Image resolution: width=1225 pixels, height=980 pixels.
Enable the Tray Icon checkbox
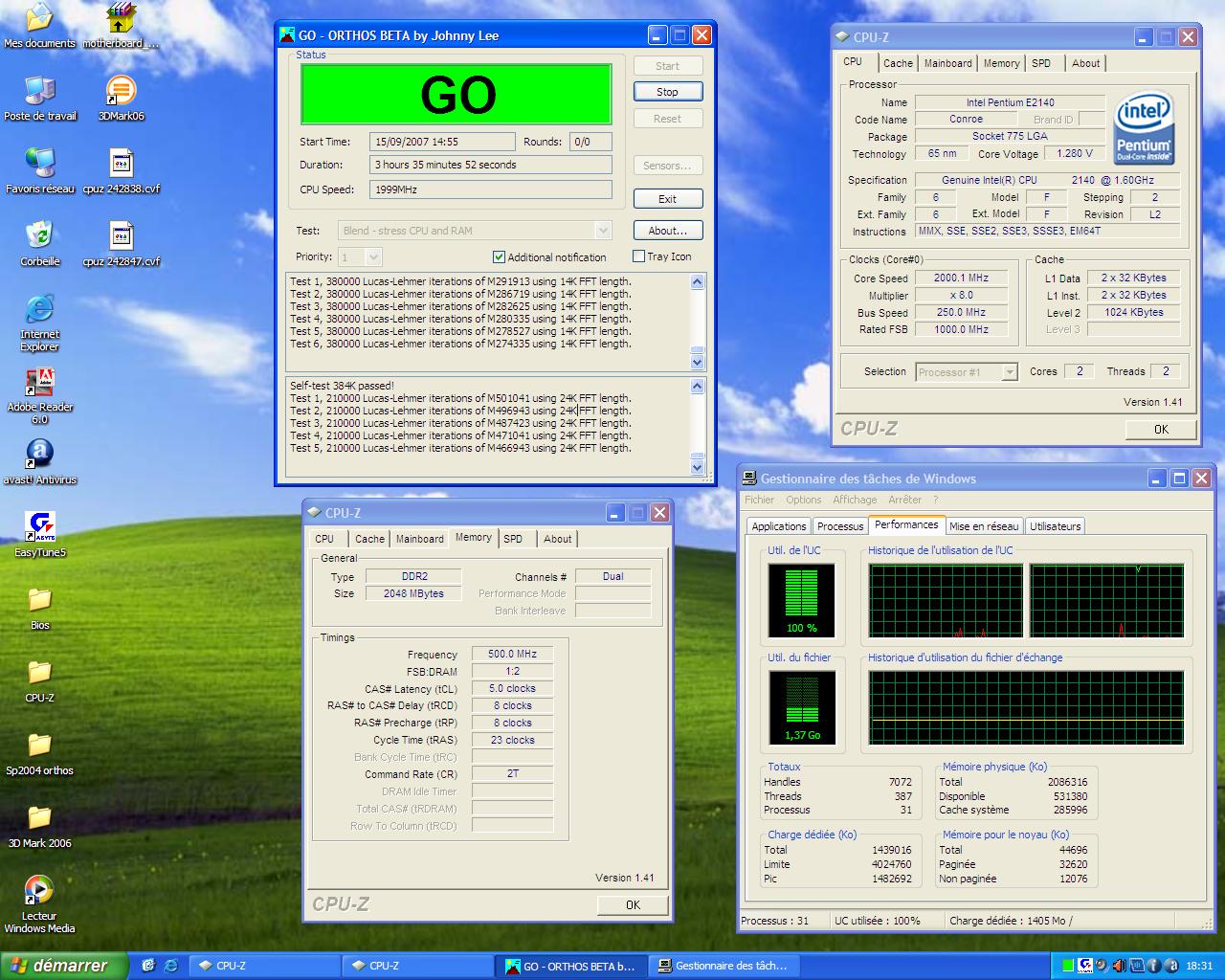point(638,256)
